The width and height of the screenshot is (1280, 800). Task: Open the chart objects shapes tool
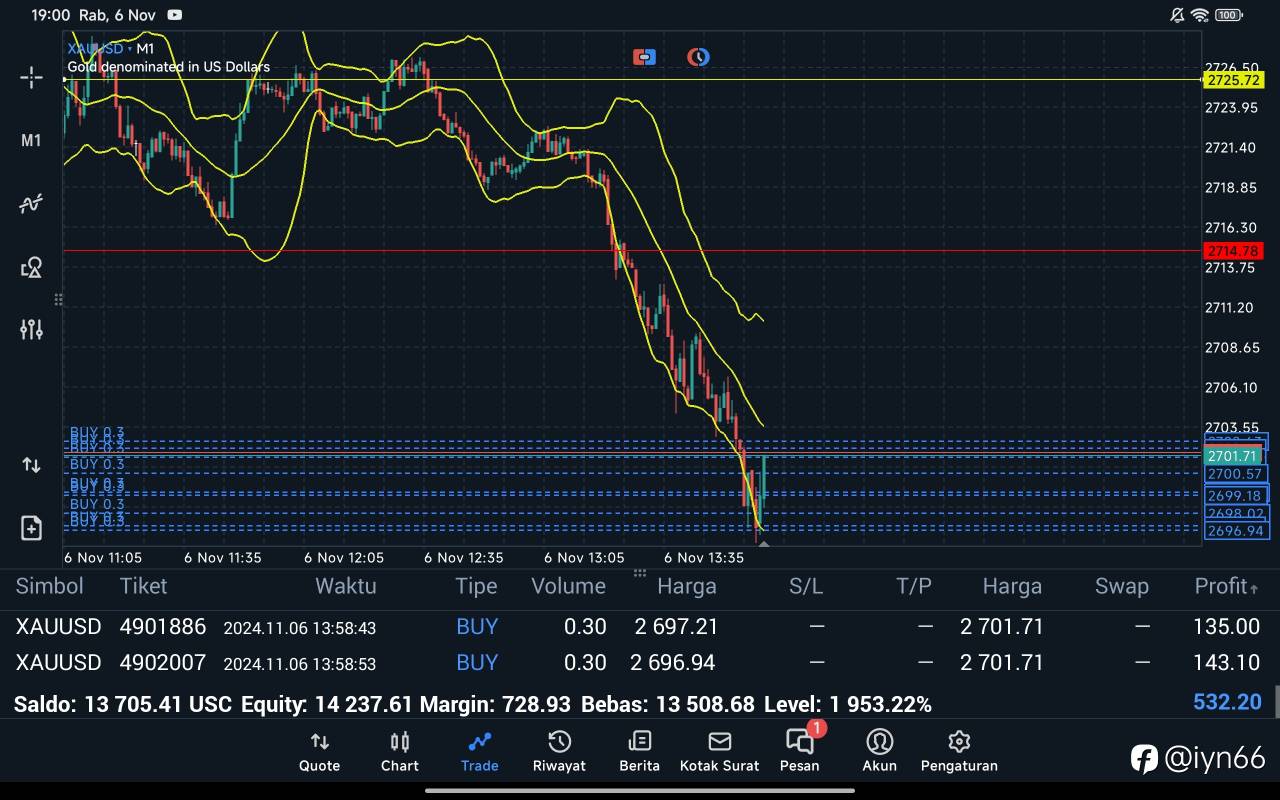(31, 267)
